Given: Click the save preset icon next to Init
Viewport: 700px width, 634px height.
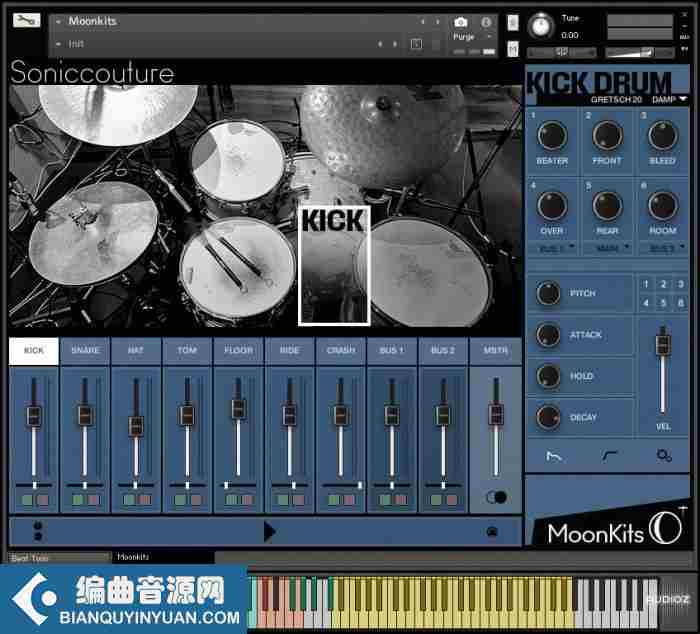Looking at the screenshot, I should [416, 44].
